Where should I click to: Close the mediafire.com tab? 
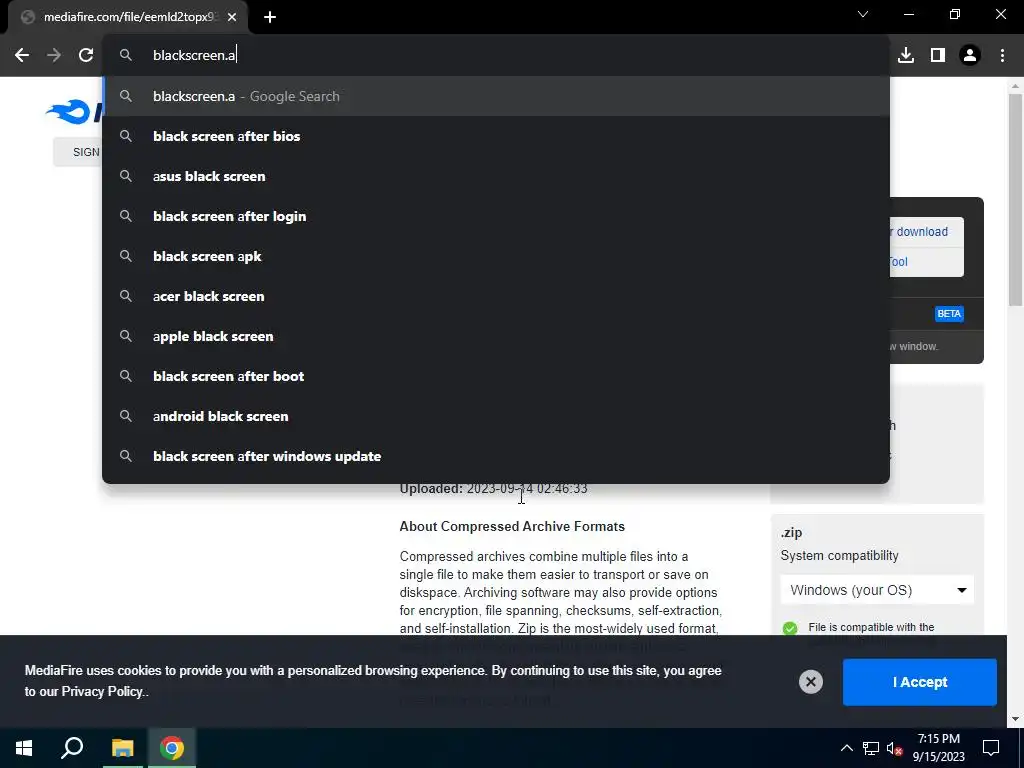point(232,17)
